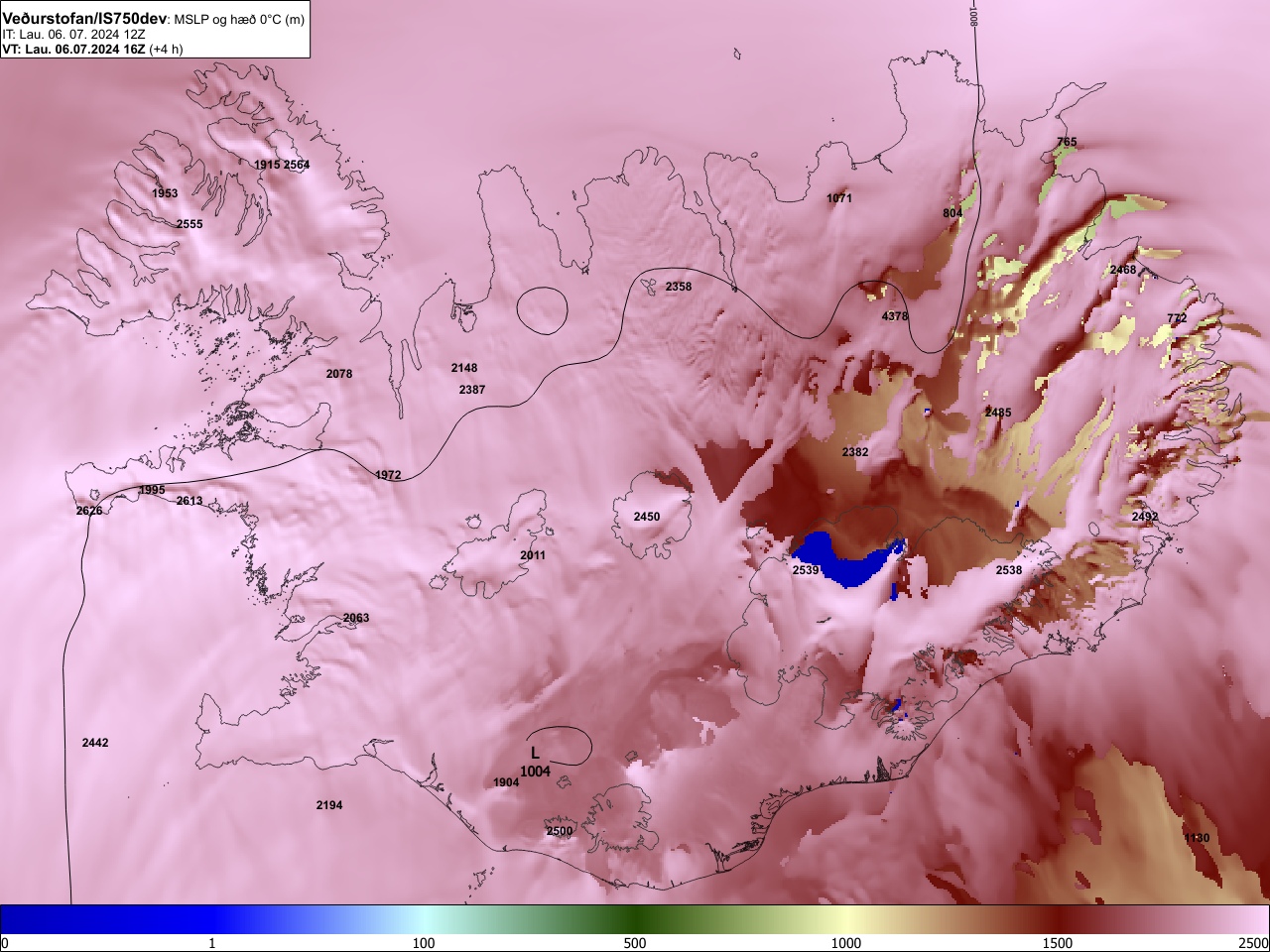Click the 2078 height label

(x=339, y=374)
